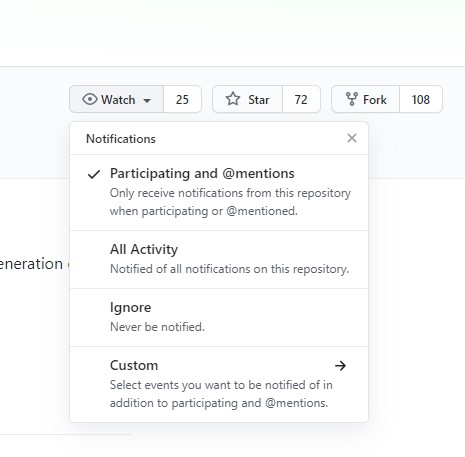Click the checkmark beside Participating and @mentions

94,174
